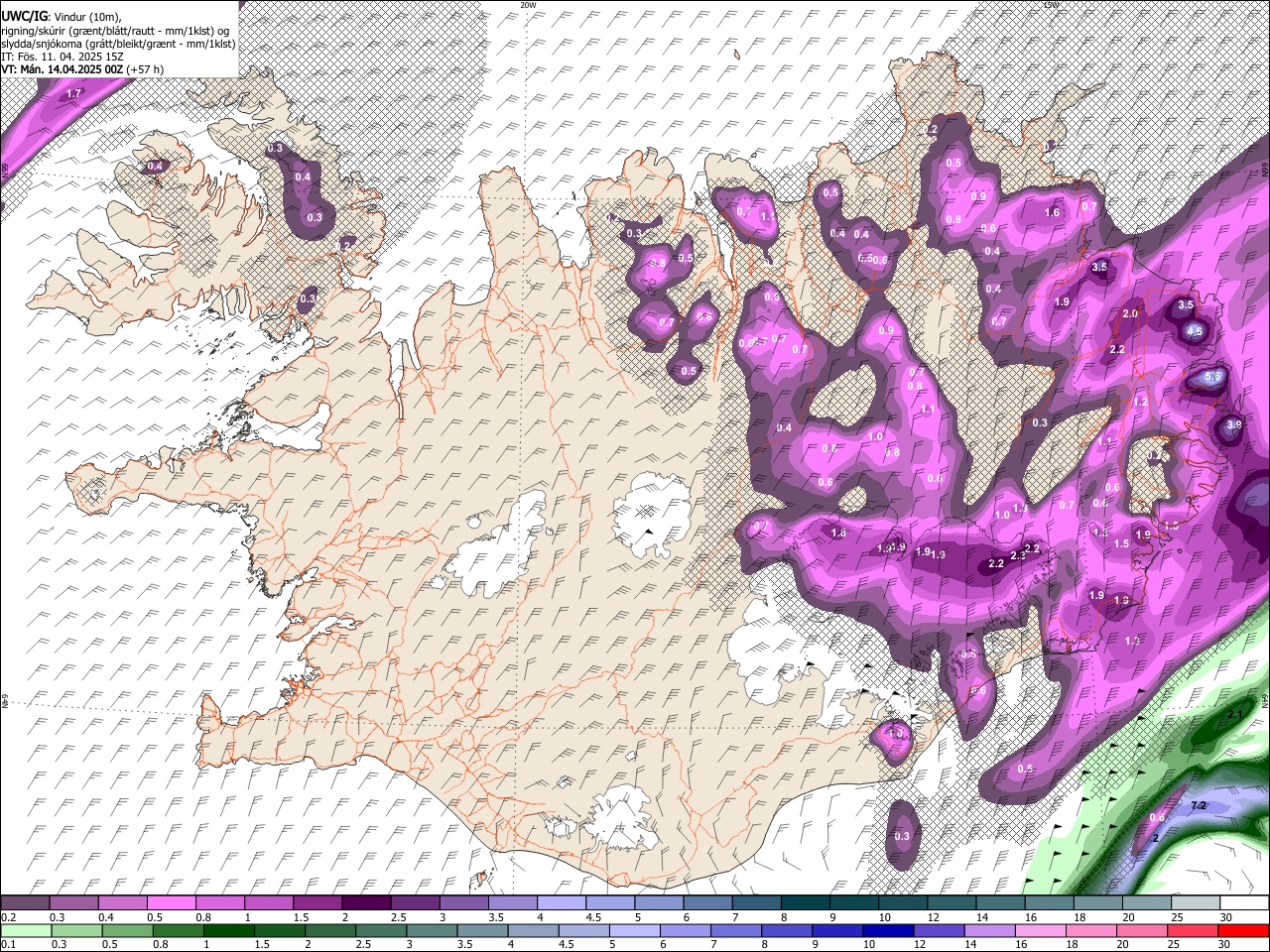Click the '20W' longitude label
The height and width of the screenshot is (952, 1270).
tap(528, 5)
